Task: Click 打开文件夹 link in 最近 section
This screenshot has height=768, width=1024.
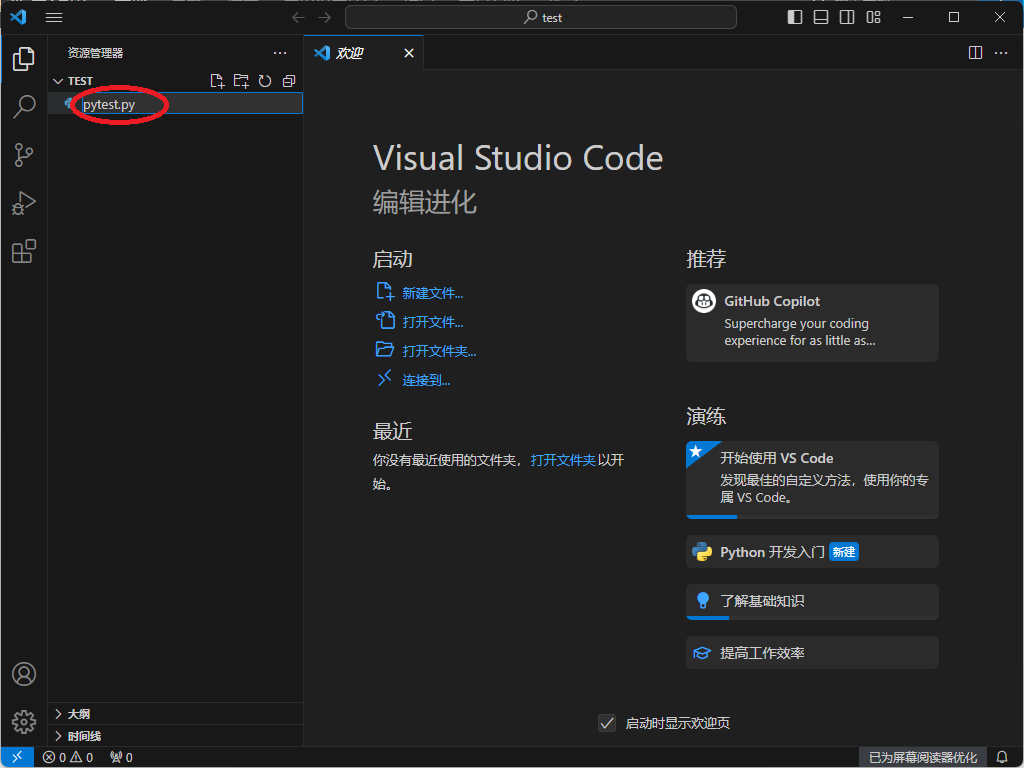Action: coord(563,460)
